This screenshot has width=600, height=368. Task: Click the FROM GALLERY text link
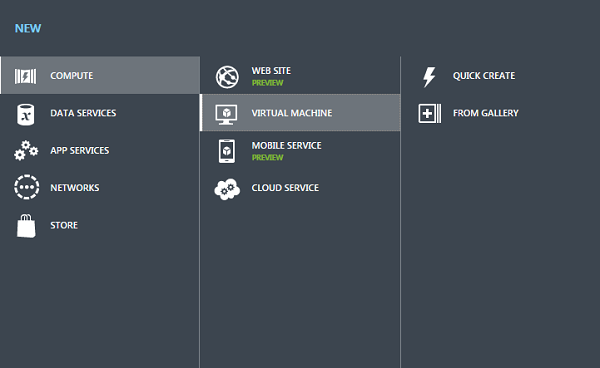tap(486, 113)
